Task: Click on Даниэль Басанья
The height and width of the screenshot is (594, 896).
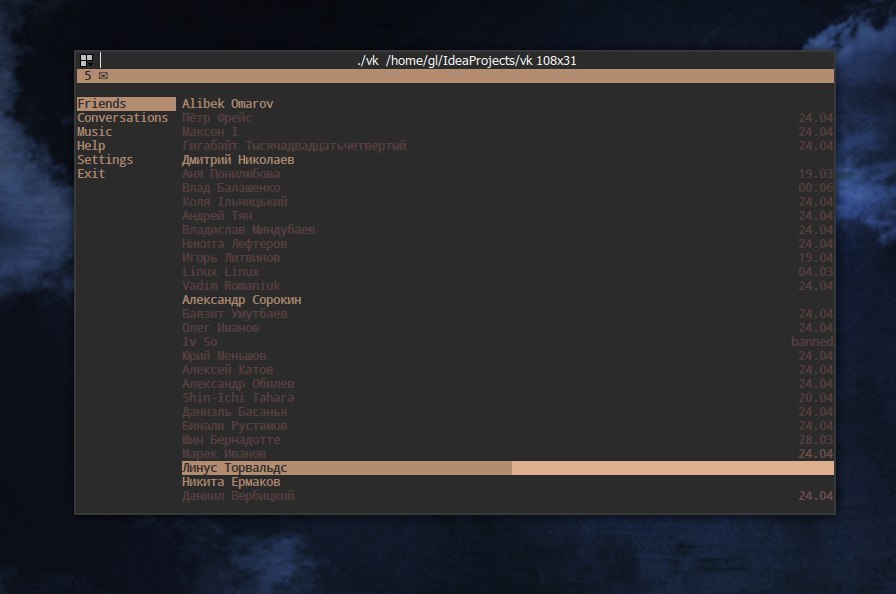Action: [234, 411]
